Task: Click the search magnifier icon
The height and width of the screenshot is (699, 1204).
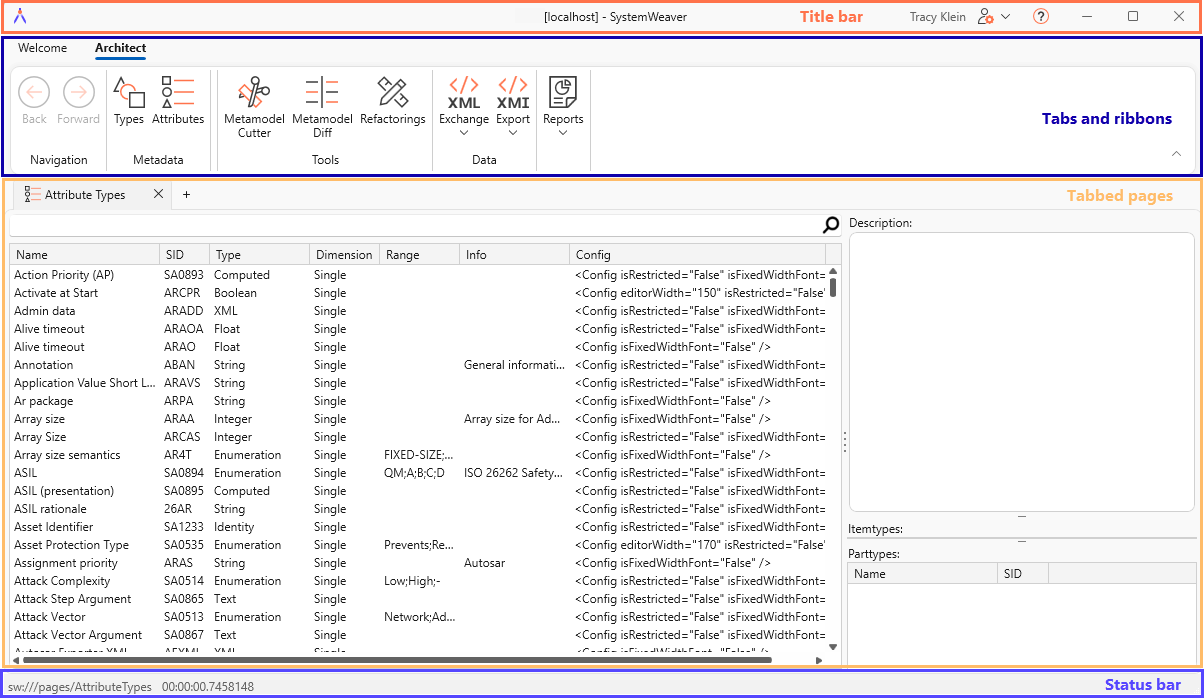Action: click(x=831, y=225)
